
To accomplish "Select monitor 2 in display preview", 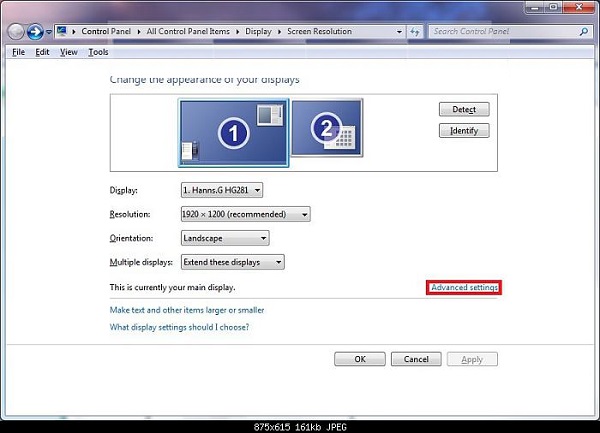I will click(325, 130).
